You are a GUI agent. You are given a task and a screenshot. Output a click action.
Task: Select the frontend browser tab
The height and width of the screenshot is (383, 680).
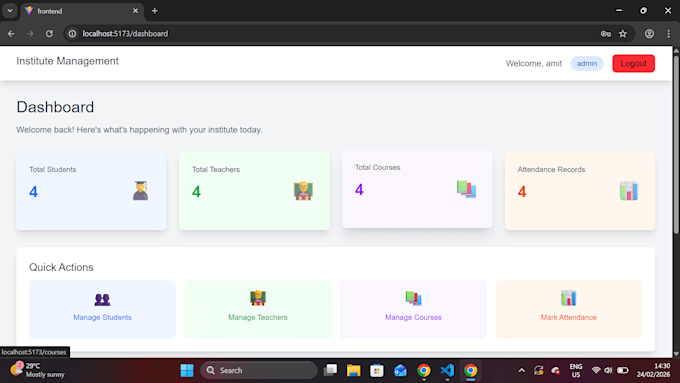82,11
